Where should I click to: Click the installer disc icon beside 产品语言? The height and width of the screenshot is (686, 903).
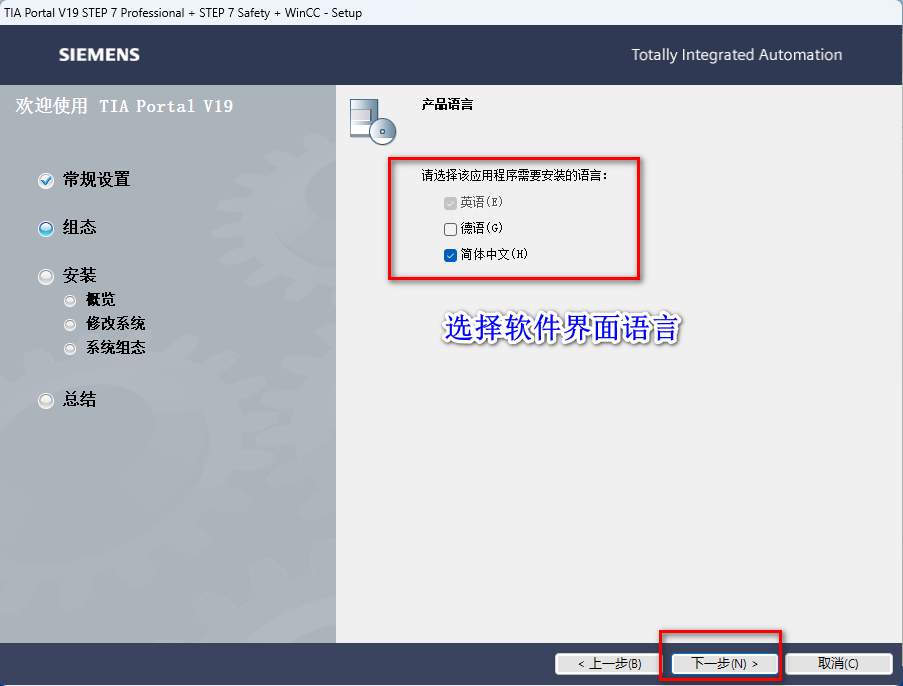tap(373, 122)
